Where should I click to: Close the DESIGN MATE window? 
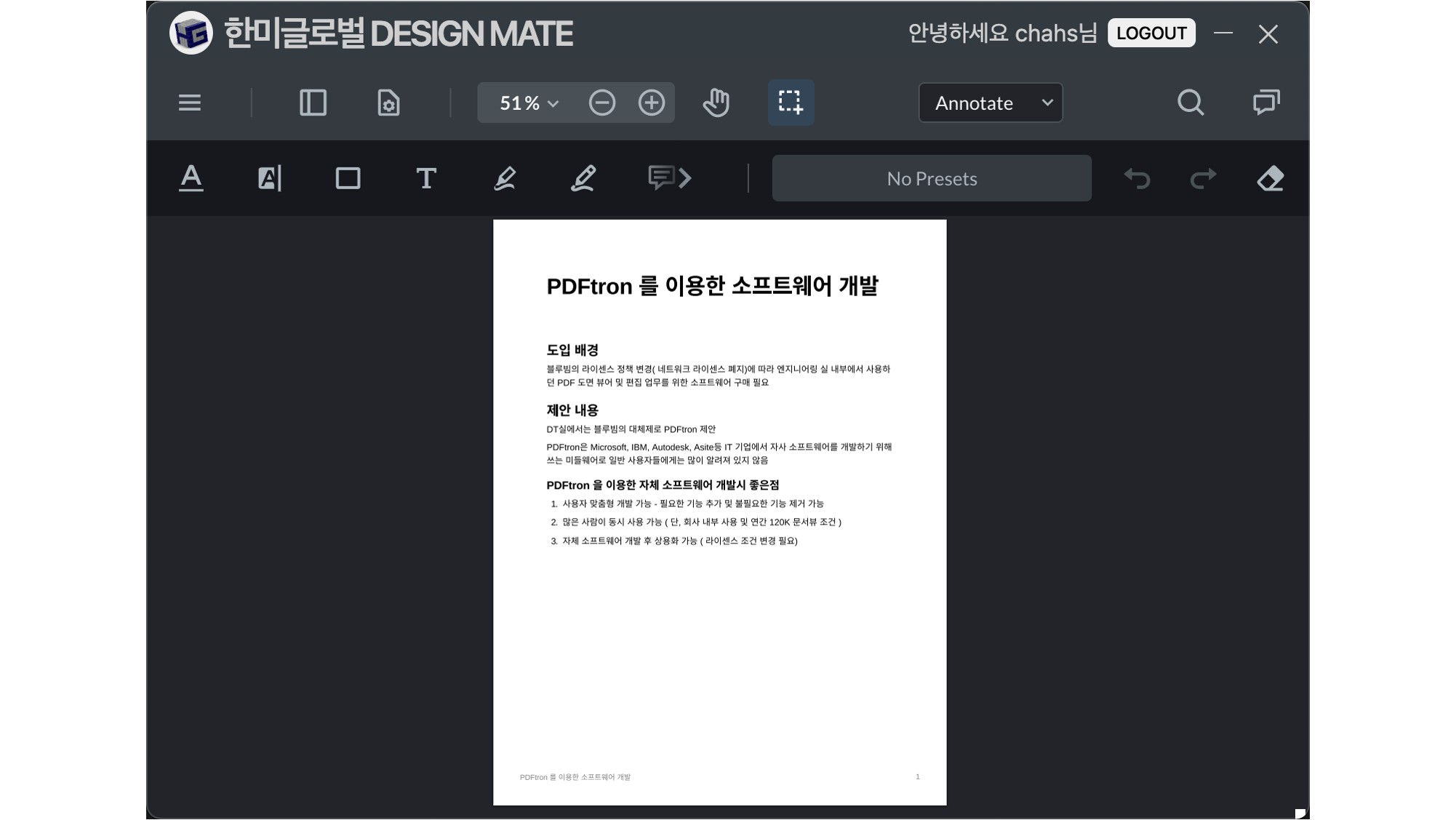[x=1268, y=33]
